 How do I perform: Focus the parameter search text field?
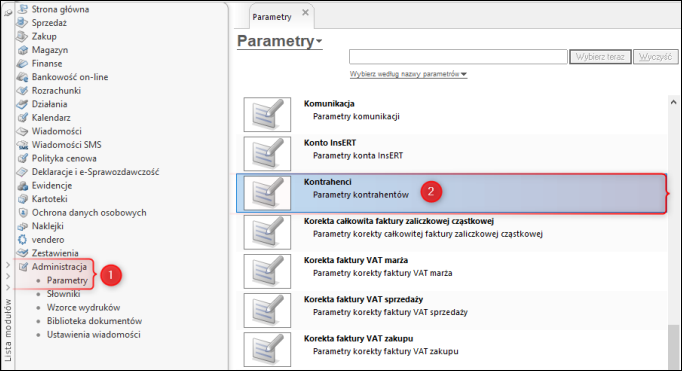(458, 57)
